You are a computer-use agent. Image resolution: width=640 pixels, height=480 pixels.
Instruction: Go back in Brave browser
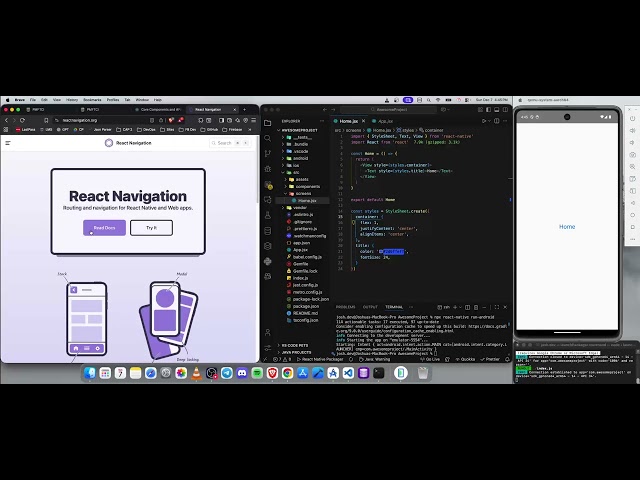6,120
